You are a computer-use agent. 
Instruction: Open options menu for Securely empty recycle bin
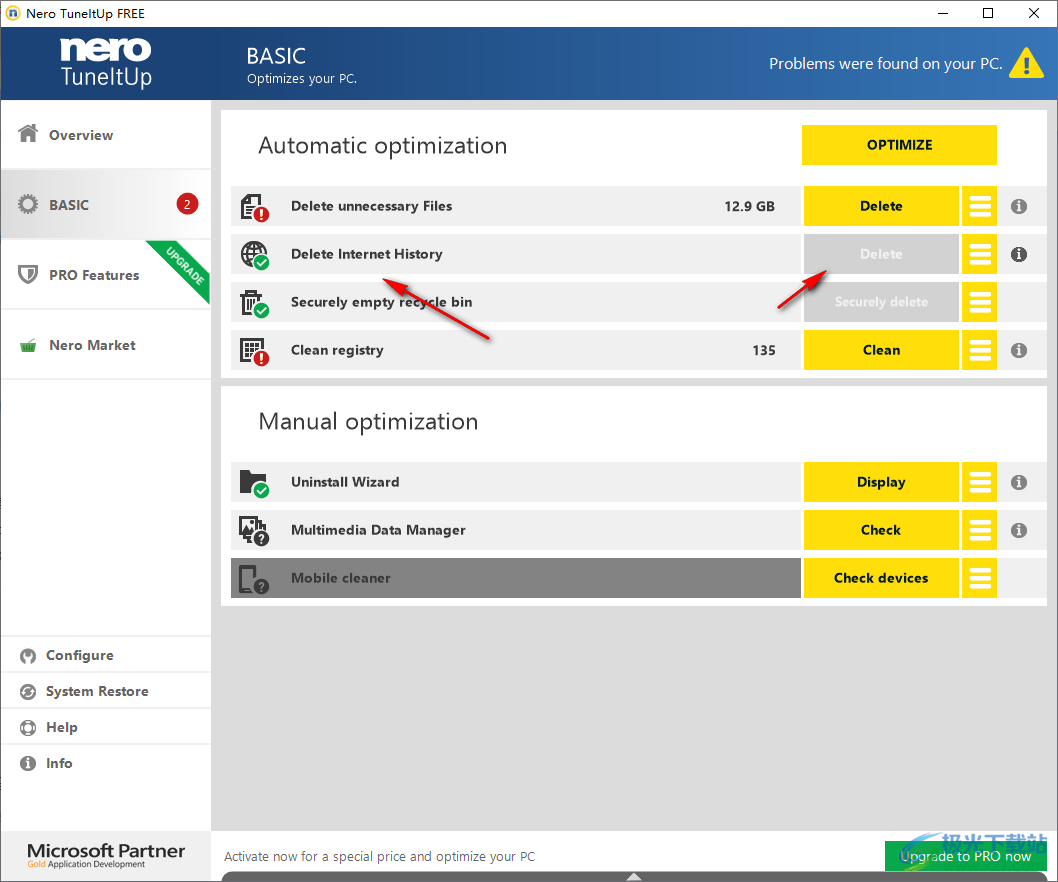tap(979, 302)
